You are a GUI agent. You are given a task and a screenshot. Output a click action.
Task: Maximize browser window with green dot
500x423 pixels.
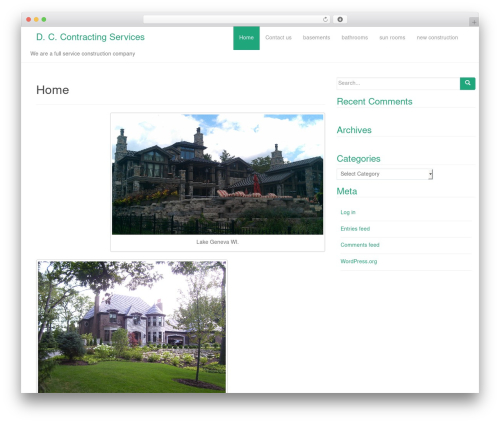(x=44, y=20)
